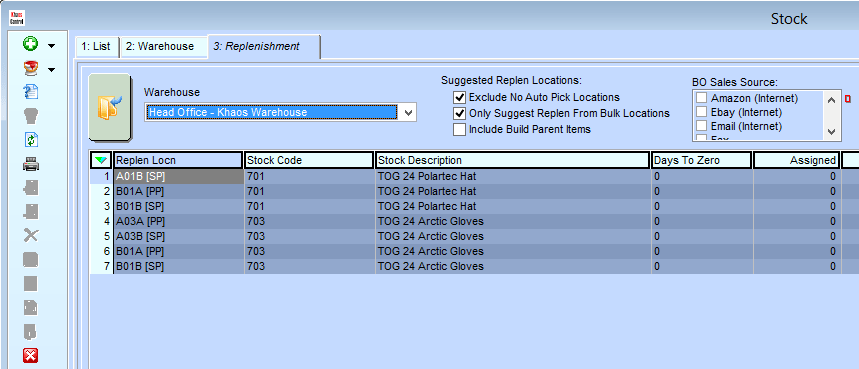
Task: Click up arrow of BO Sales Source list
Action: pyautogui.click(x=831, y=100)
